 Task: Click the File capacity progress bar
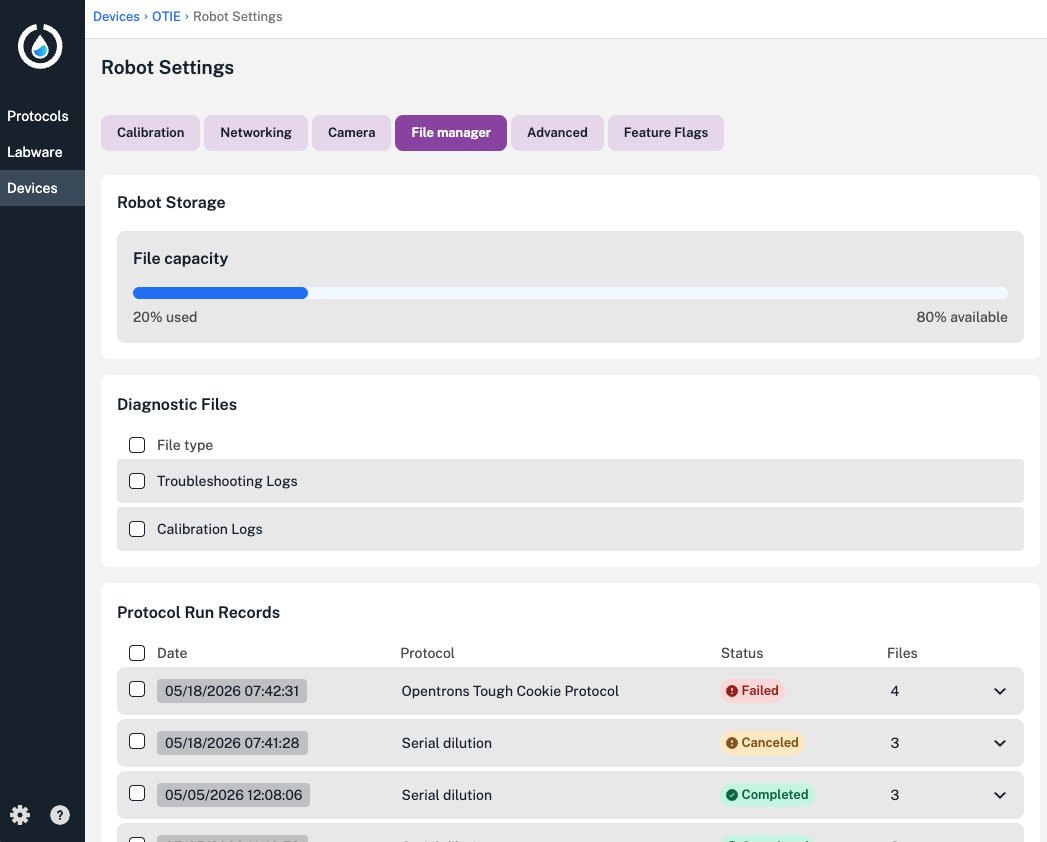(x=570, y=293)
